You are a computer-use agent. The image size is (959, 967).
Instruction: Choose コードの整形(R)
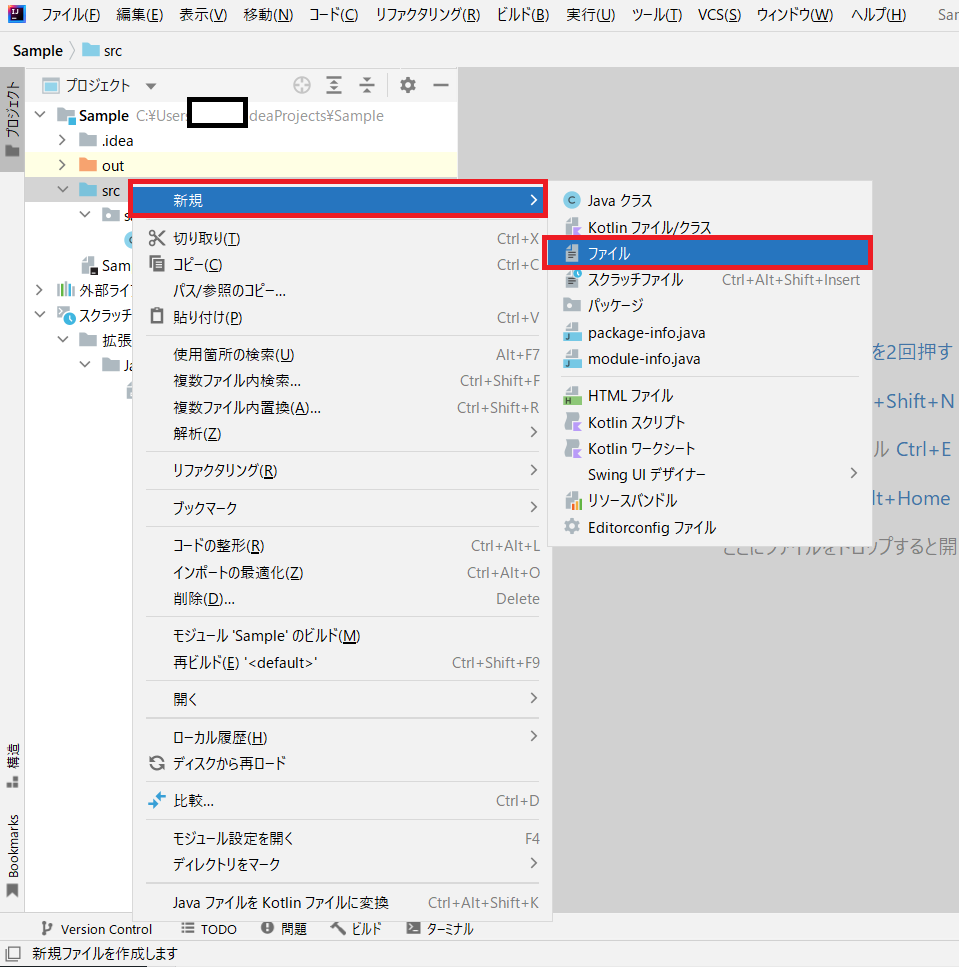[x=342, y=546]
